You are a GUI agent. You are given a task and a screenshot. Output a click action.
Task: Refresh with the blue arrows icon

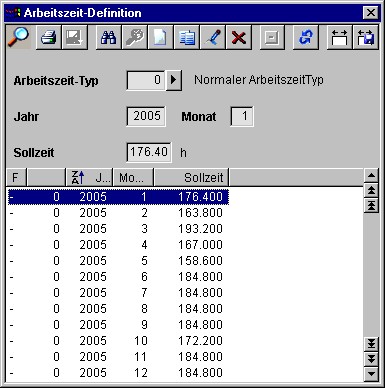(x=306, y=37)
